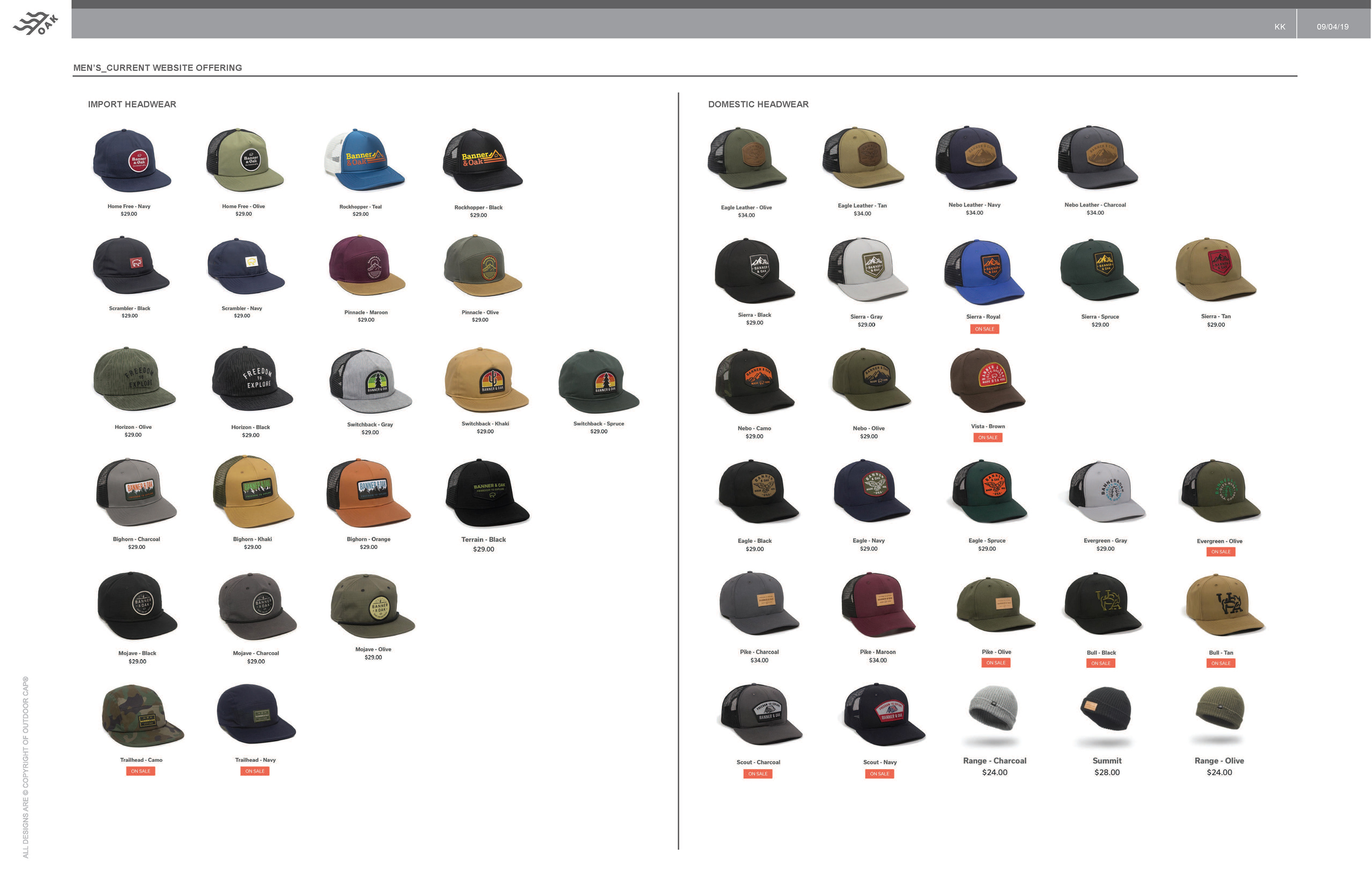Select the Import Headwear section heading
Viewport: 1372px width, 888px height.
click(132, 104)
